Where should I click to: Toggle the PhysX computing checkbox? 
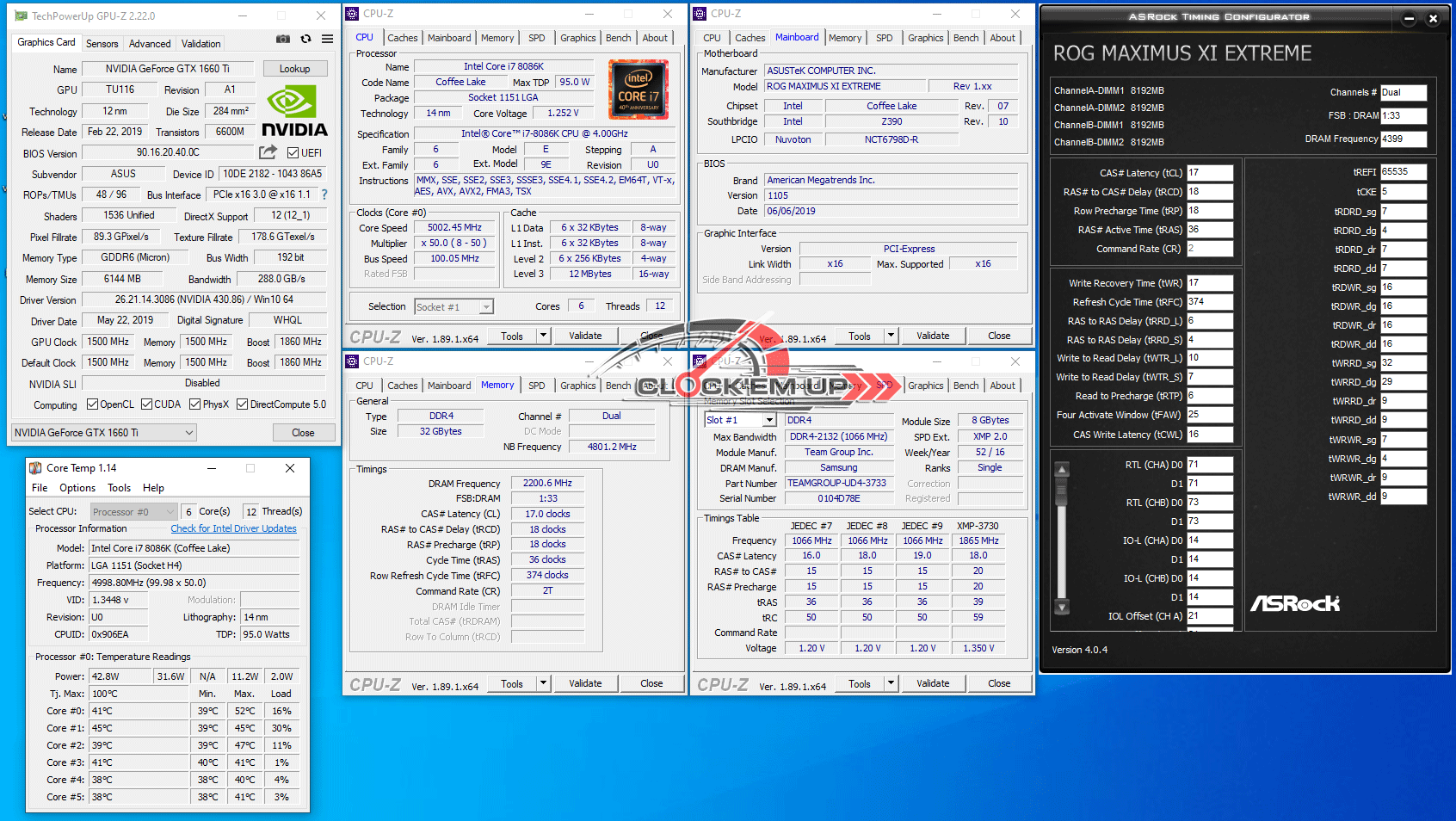point(195,404)
